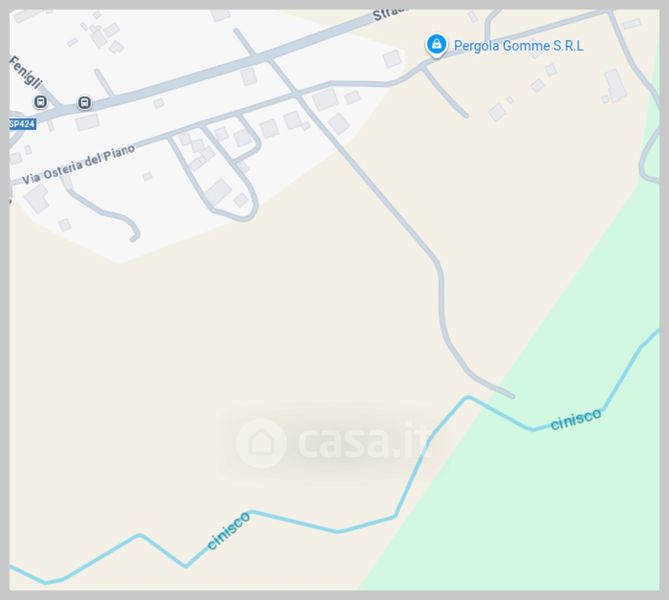Click the casa.it house logo icon
The width and height of the screenshot is (669, 600).
click(261, 443)
